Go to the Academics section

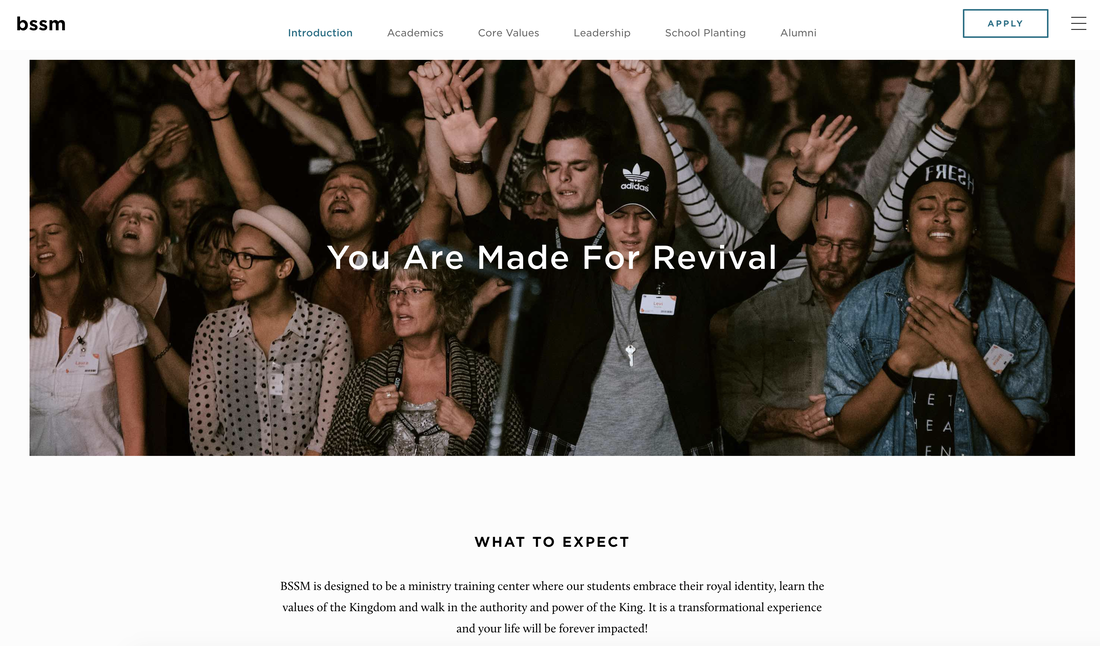(415, 33)
